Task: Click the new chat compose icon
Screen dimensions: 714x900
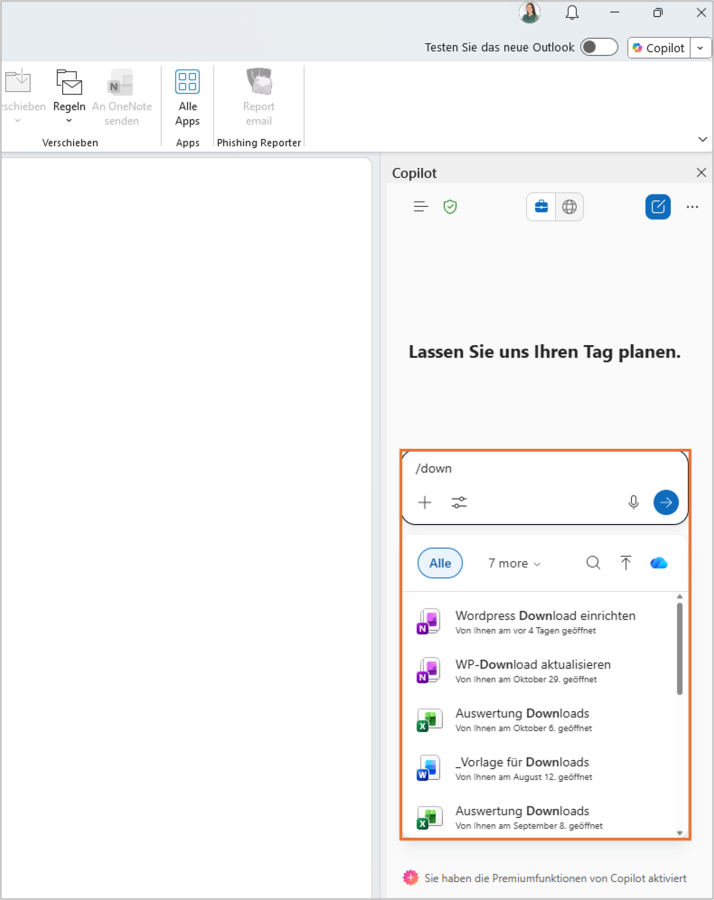Action: click(x=657, y=207)
